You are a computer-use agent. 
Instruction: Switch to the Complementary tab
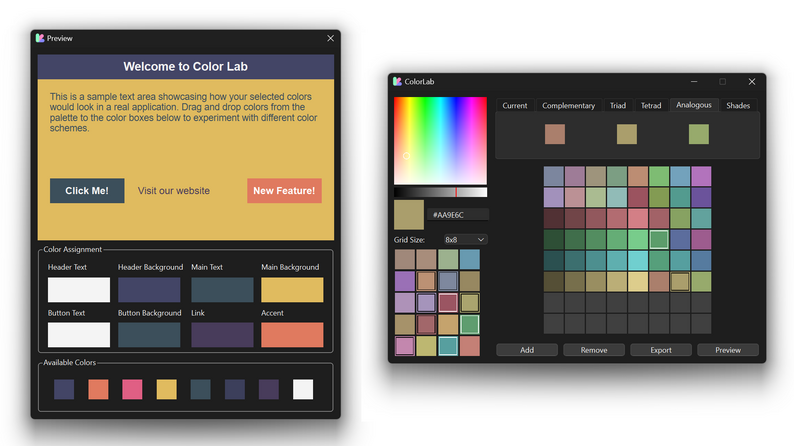[568, 105]
